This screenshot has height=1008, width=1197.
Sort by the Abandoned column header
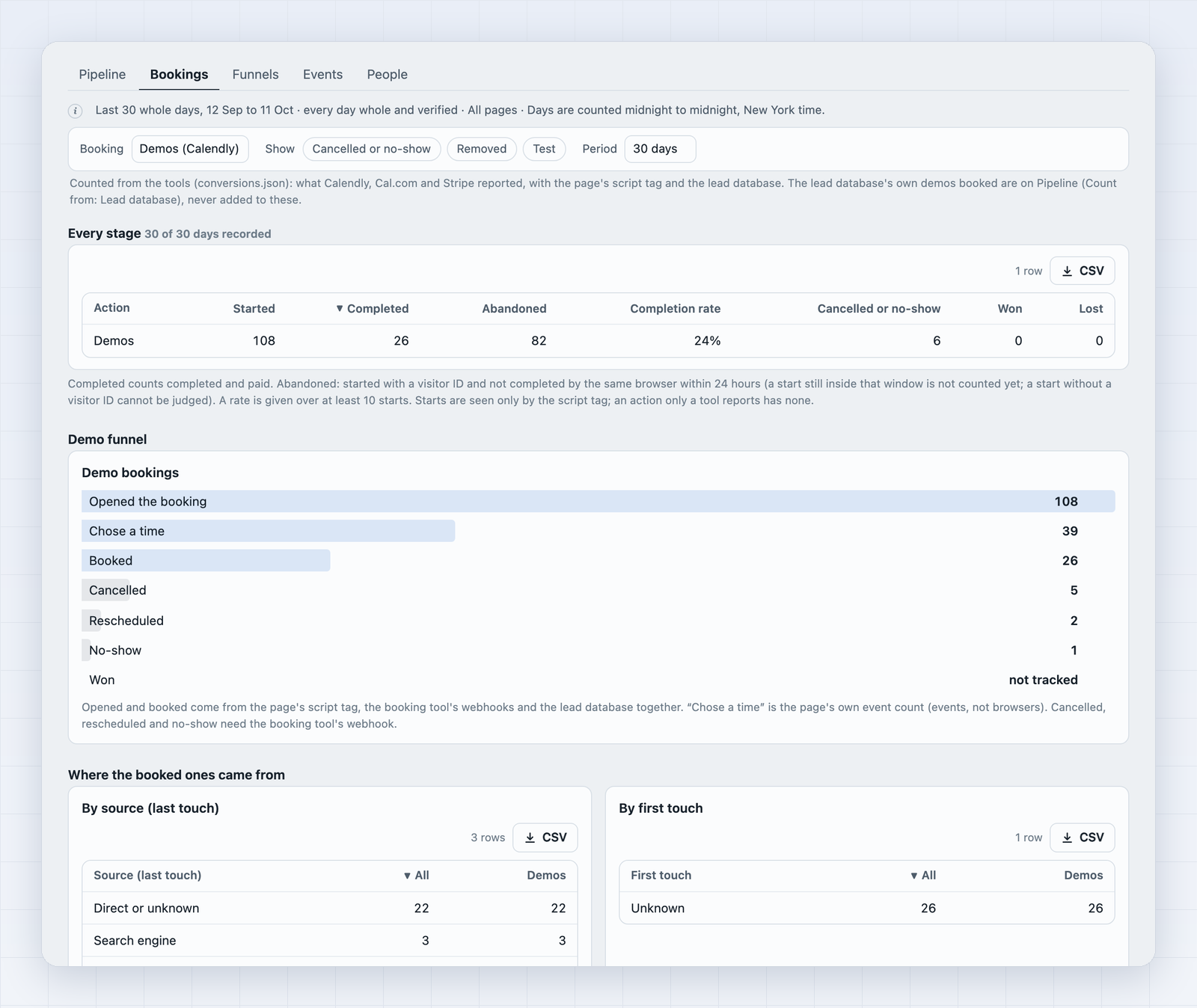tap(514, 309)
